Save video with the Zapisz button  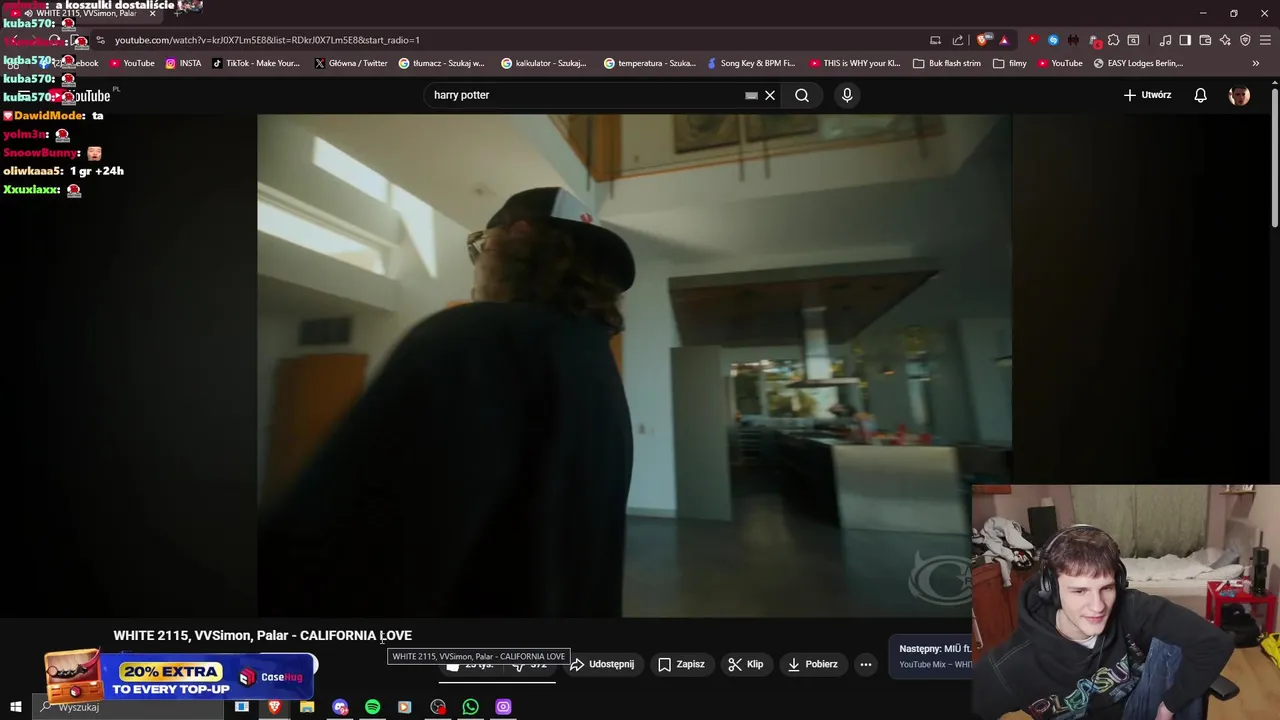[681, 664]
